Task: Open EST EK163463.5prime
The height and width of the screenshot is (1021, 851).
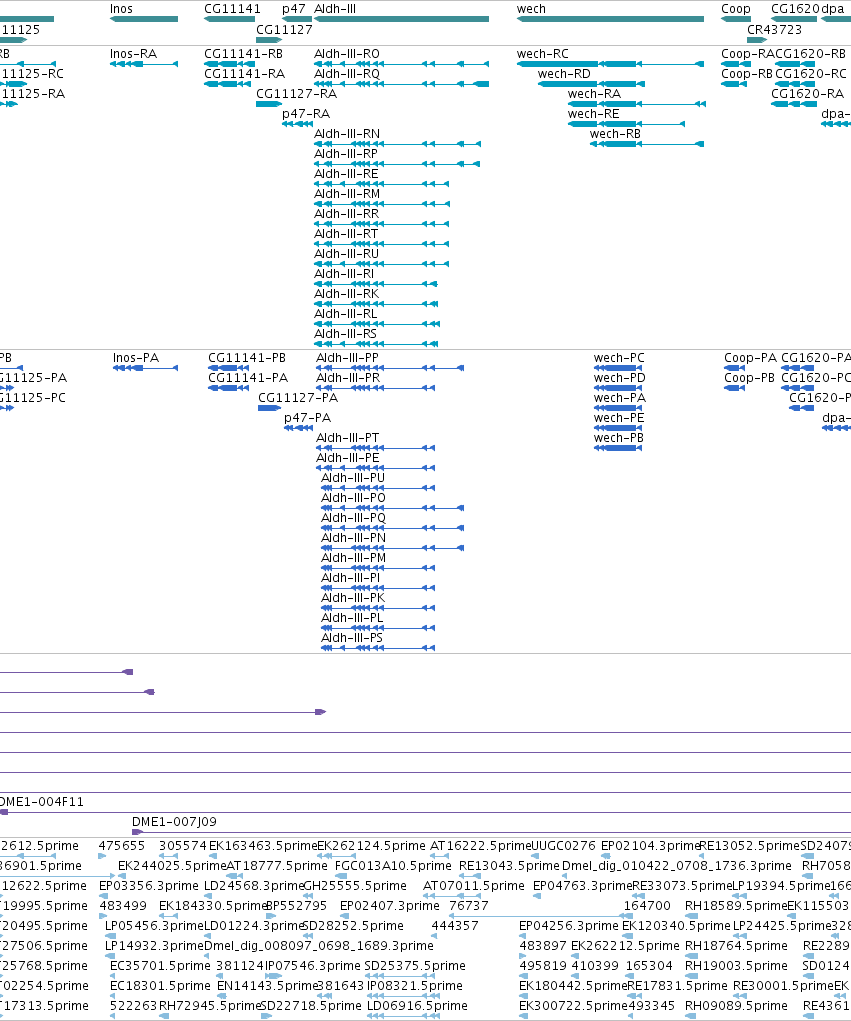Action: tap(263, 846)
